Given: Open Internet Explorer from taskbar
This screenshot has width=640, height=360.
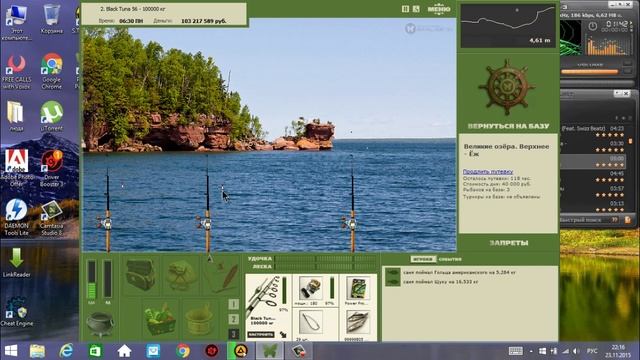Looking at the screenshot, I should coord(66,351).
